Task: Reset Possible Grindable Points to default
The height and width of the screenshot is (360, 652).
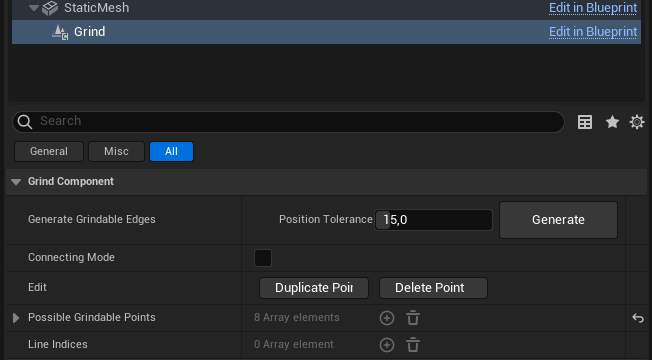Action: 638,318
